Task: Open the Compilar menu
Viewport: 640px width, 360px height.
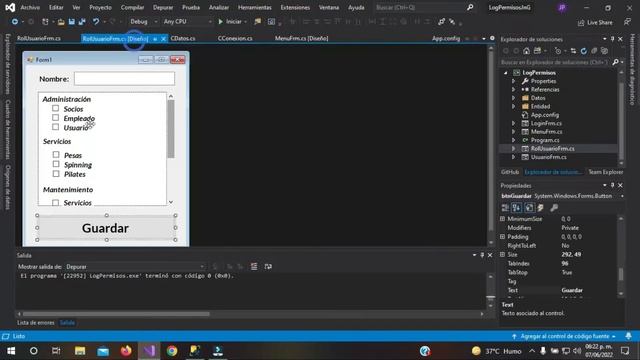Action: click(x=132, y=7)
